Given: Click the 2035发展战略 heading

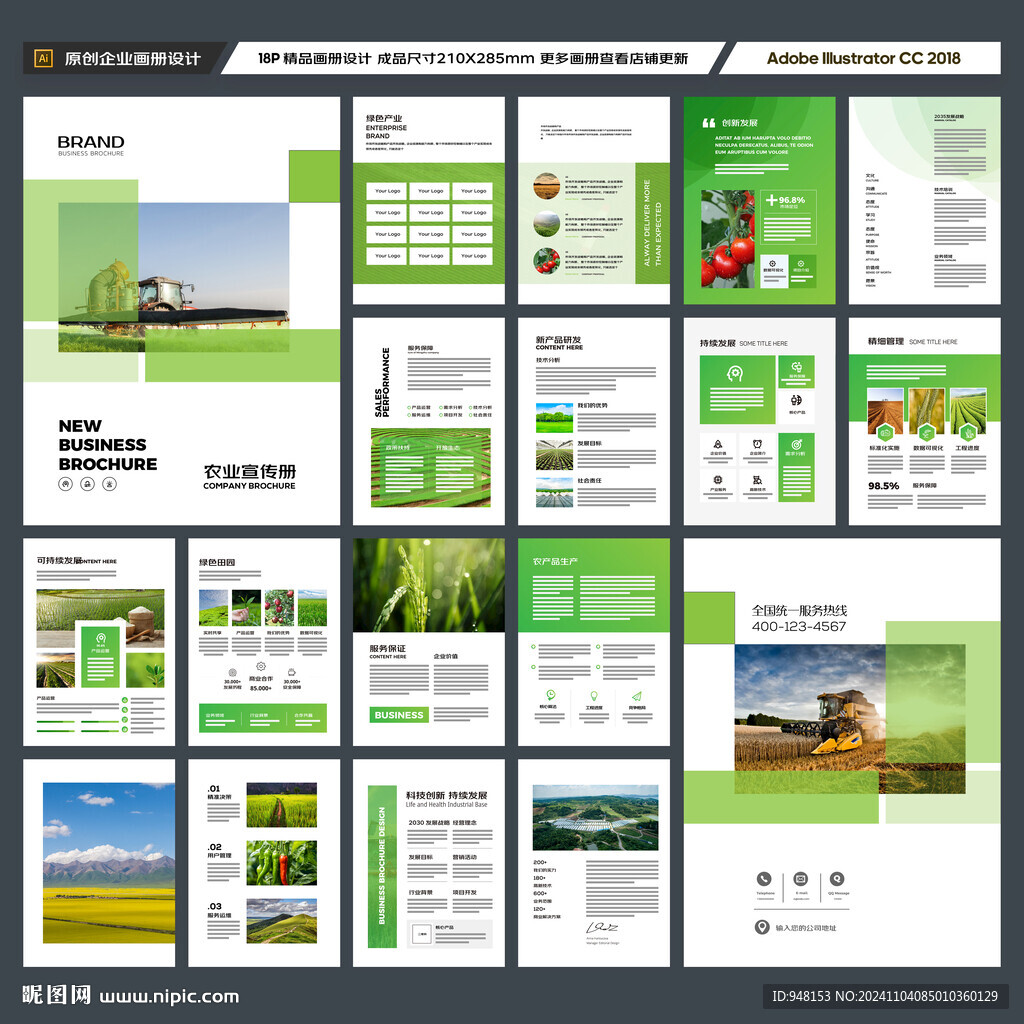Looking at the screenshot, I should click(x=949, y=117).
